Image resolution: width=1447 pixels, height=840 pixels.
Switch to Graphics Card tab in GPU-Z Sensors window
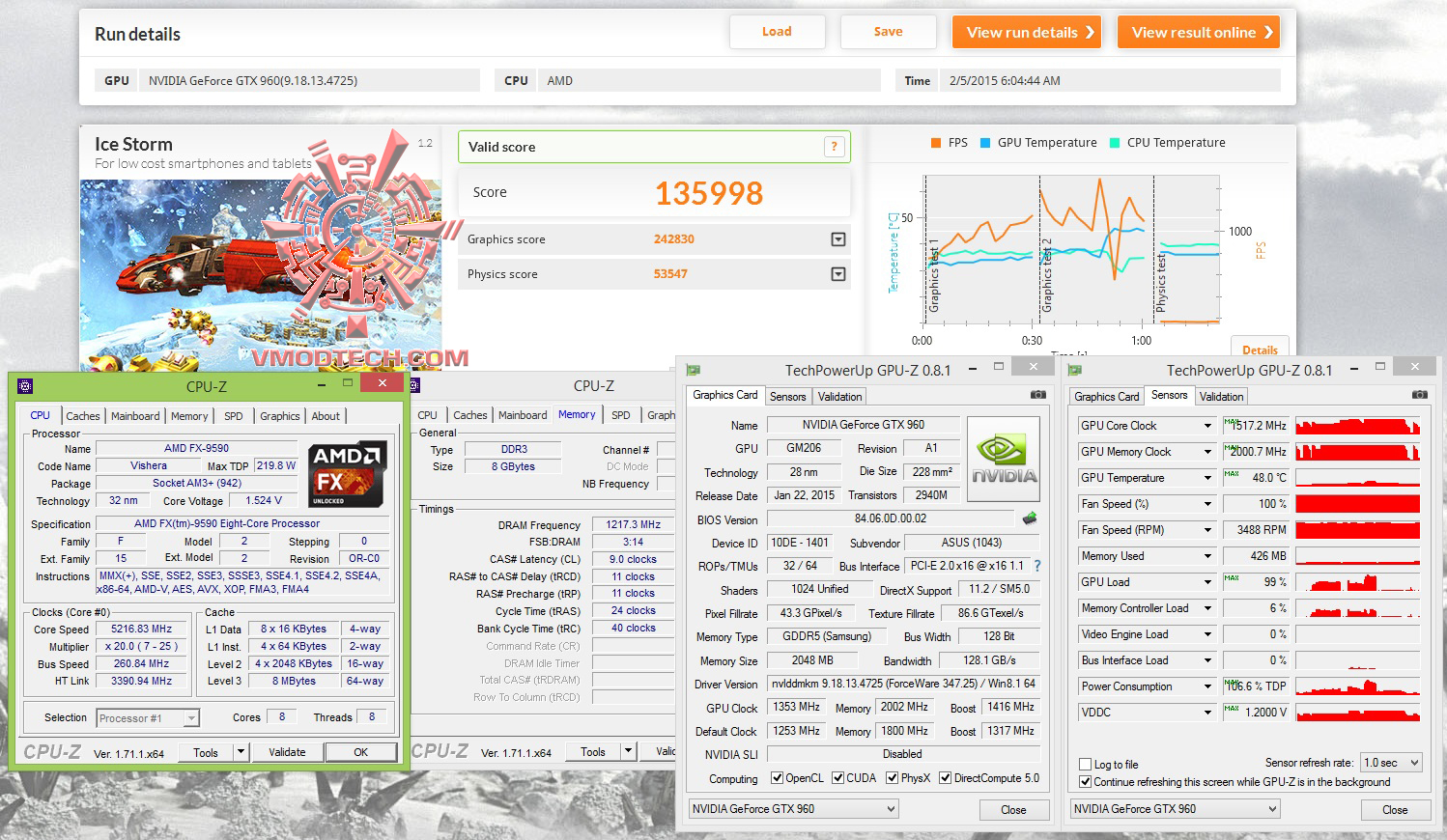[1107, 397]
